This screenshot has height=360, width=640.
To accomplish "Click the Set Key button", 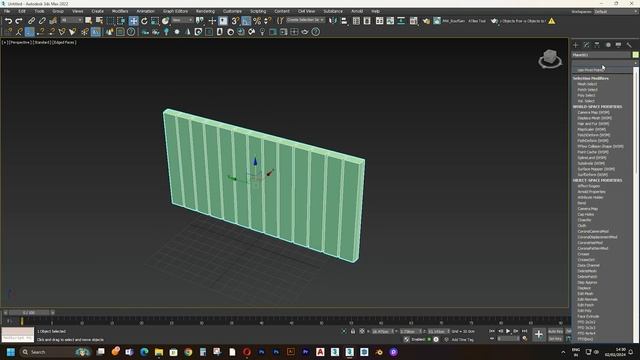I will [555, 339].
